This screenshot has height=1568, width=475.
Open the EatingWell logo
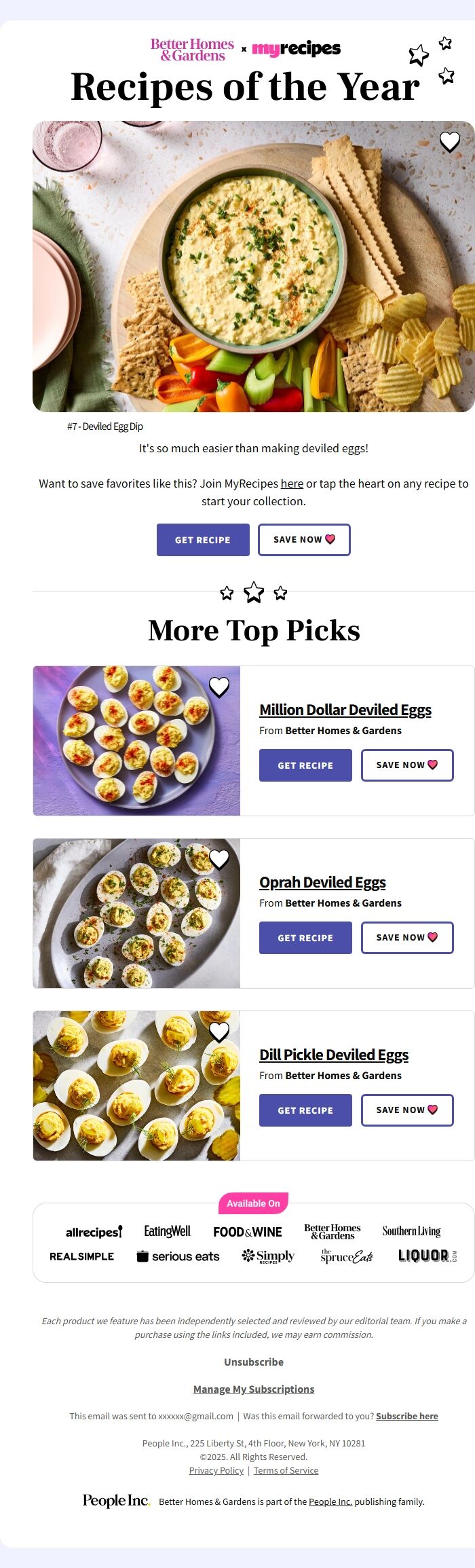pyautogui.click(x=167, y=1231)
